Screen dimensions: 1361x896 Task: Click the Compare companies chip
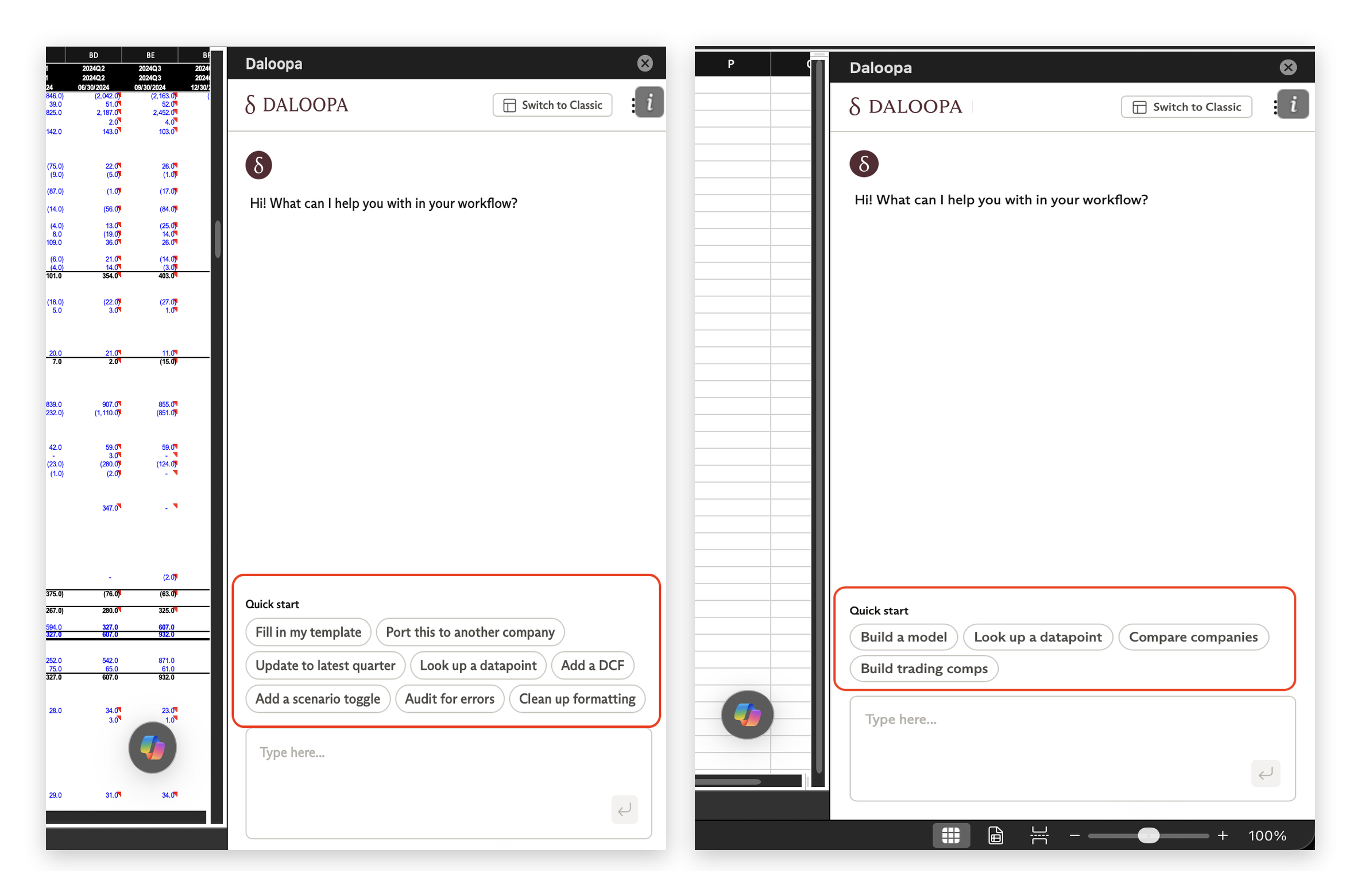1193,637
